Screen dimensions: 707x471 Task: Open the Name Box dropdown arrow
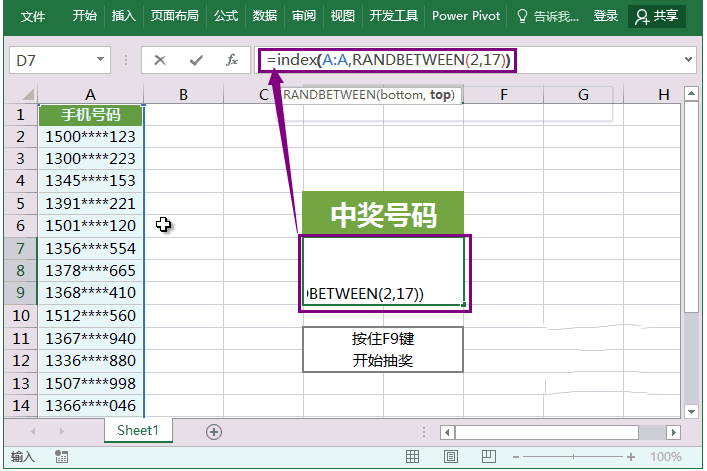coord(100,59)
